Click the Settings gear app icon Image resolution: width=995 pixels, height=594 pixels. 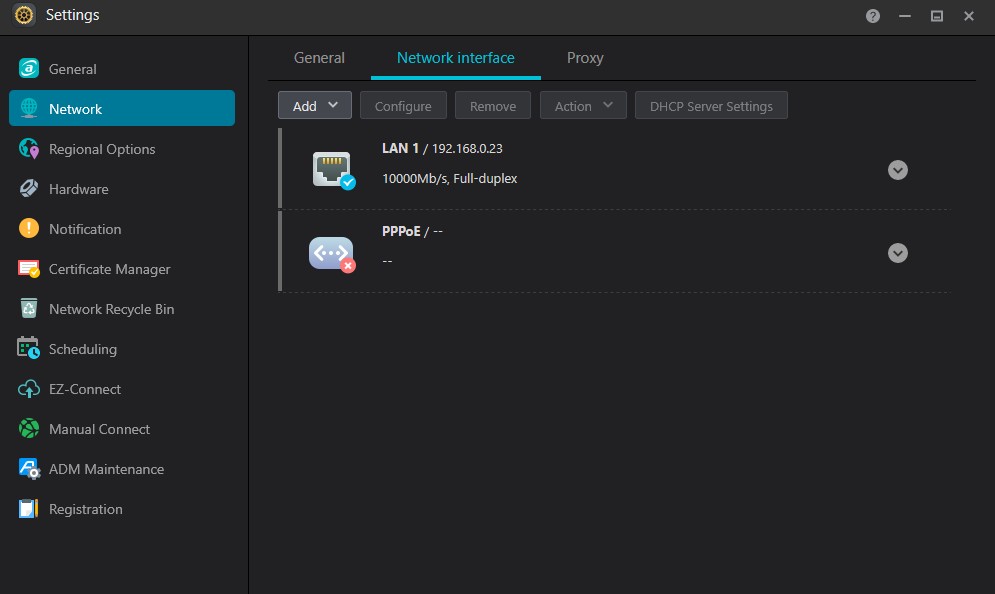[24, 15]
